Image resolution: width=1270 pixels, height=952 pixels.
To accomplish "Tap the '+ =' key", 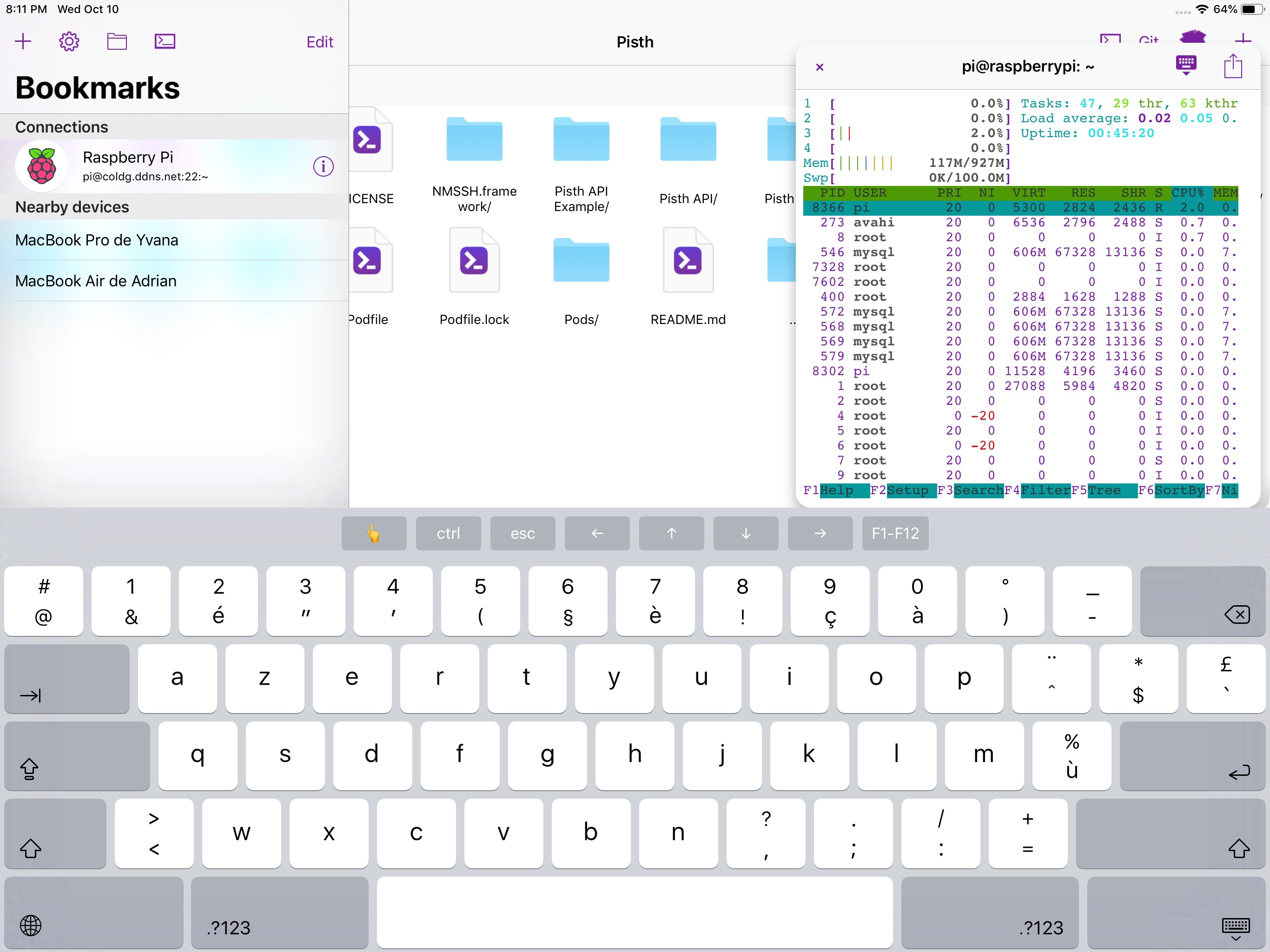I will click(1028, 834).
